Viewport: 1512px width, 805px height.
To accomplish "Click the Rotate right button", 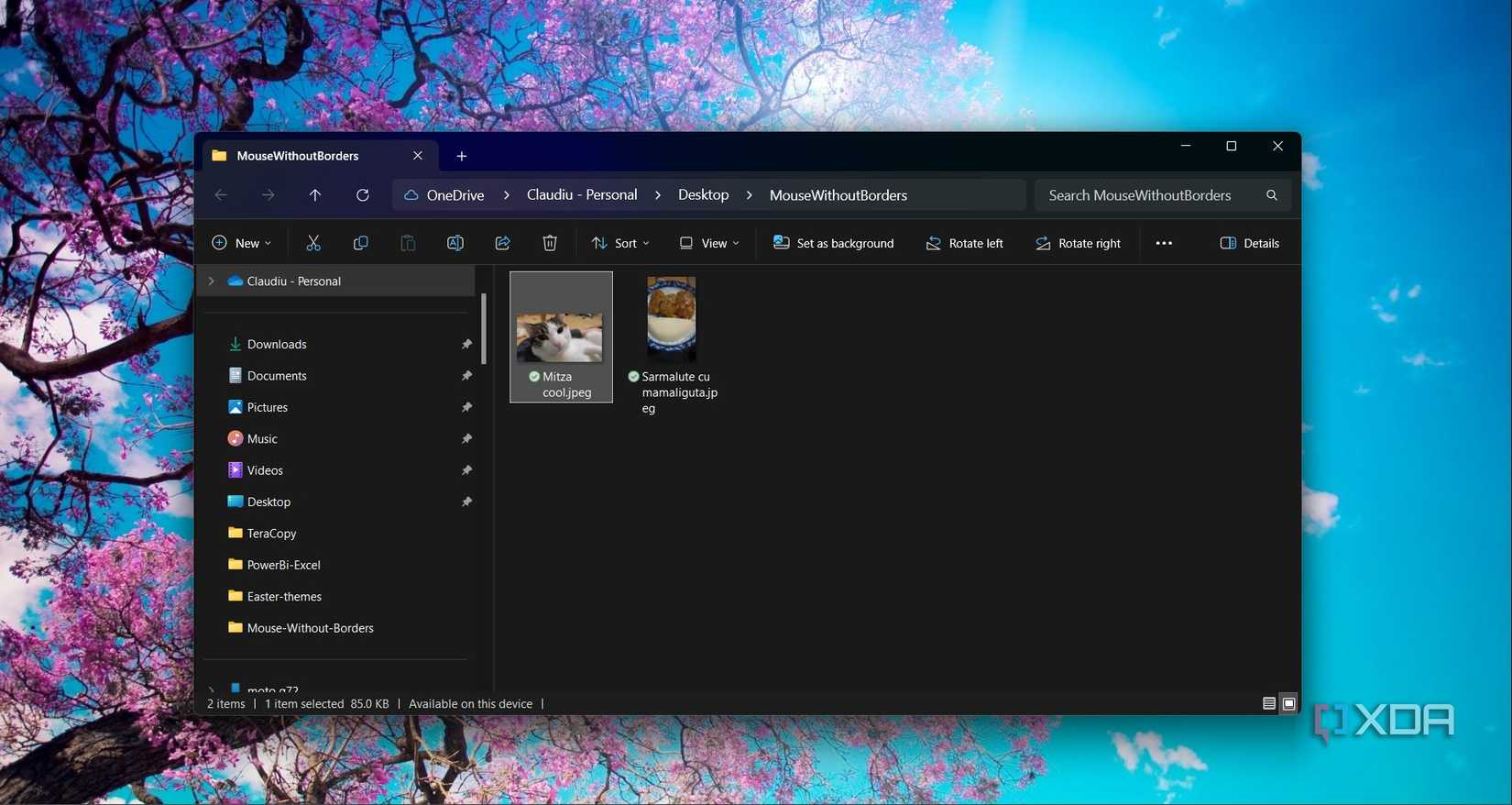I will coord(1078,243).
